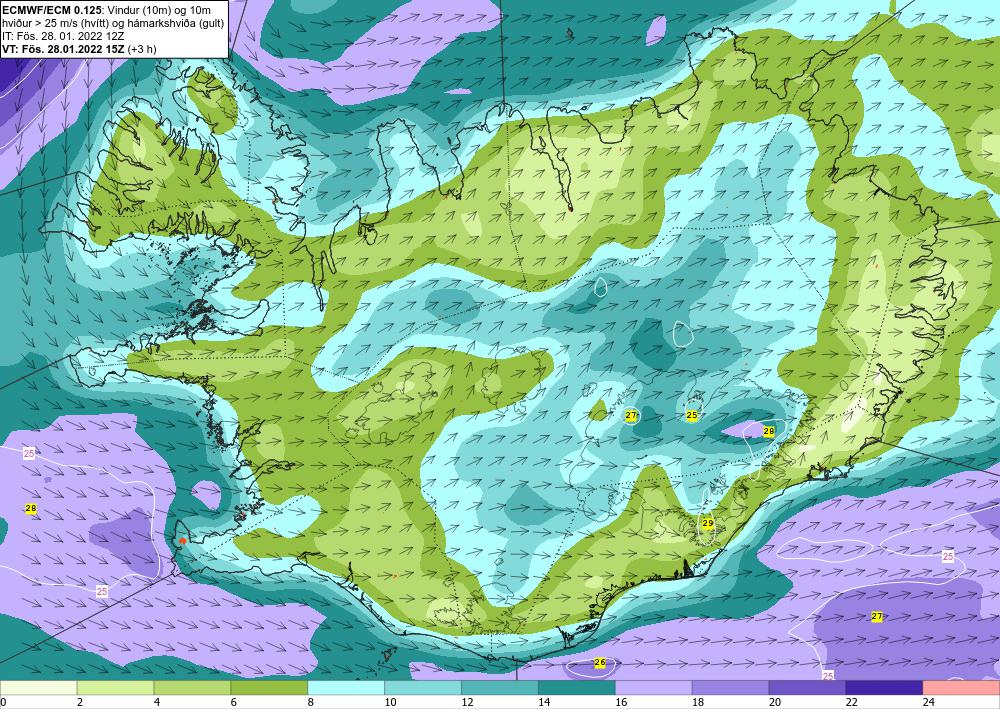The image size is (1000, 709).
Task: Pick the violet 20–22 m/s legend swatch
Action: point(807,688)
